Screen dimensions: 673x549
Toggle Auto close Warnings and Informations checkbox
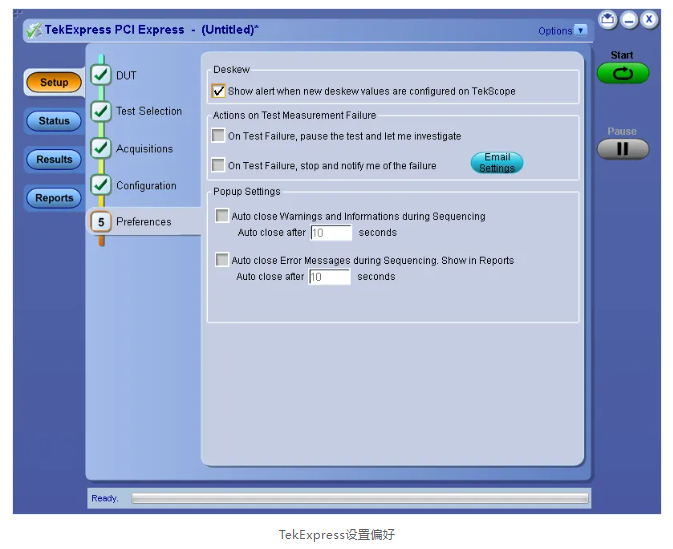tap(222, 216)
